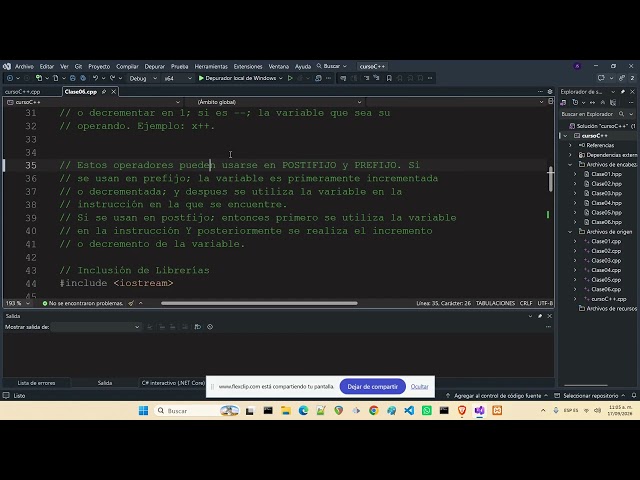Viewport: 640px width, 480px height.
Task: Click the Undo arrow icon
Action: click(95, 78)
